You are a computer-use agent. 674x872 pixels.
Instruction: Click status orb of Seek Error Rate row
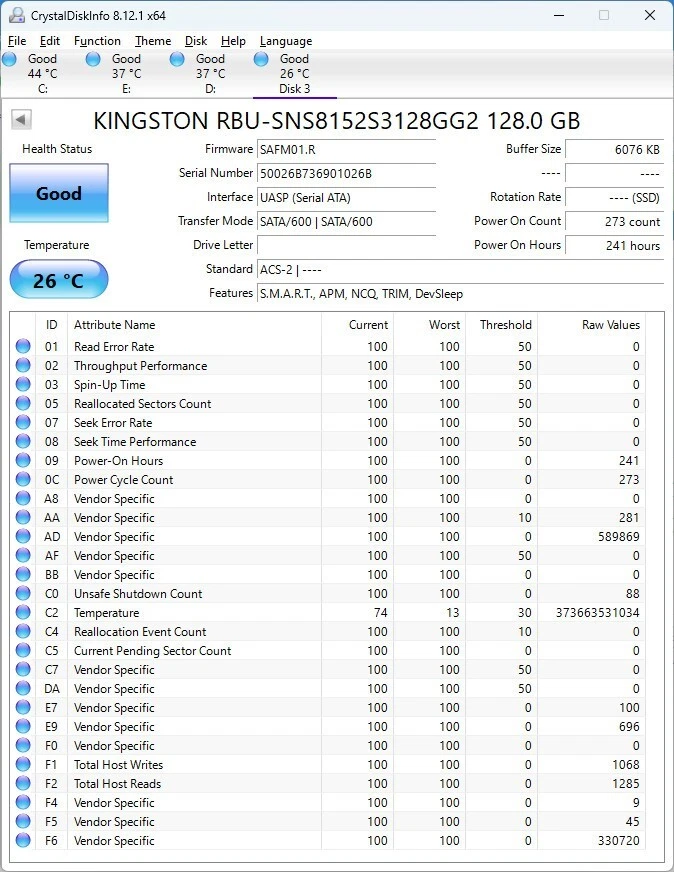tap(23, 422)
